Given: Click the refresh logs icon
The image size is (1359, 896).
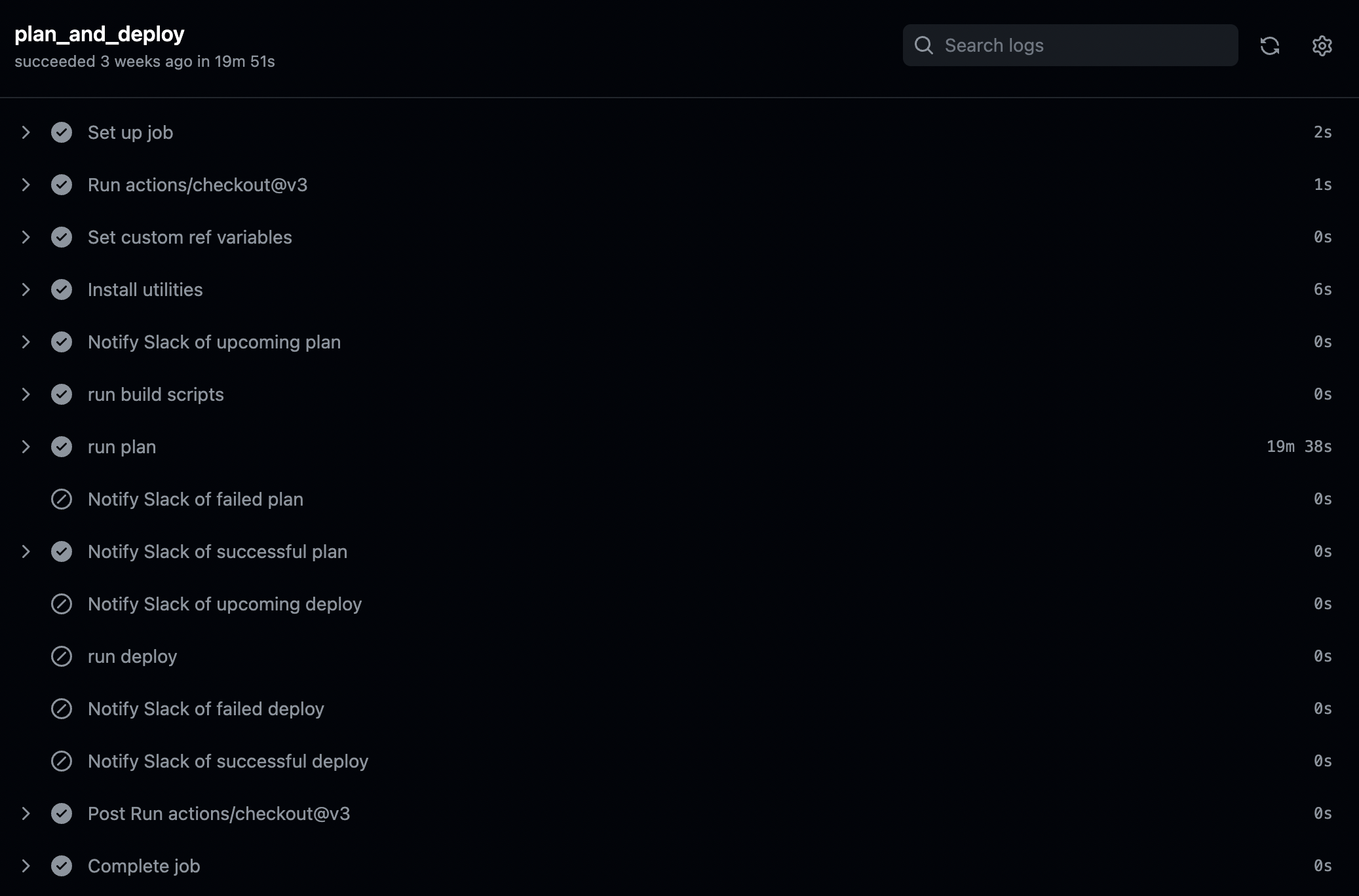Looking at the screenshot, I should tap(1269, 46).
